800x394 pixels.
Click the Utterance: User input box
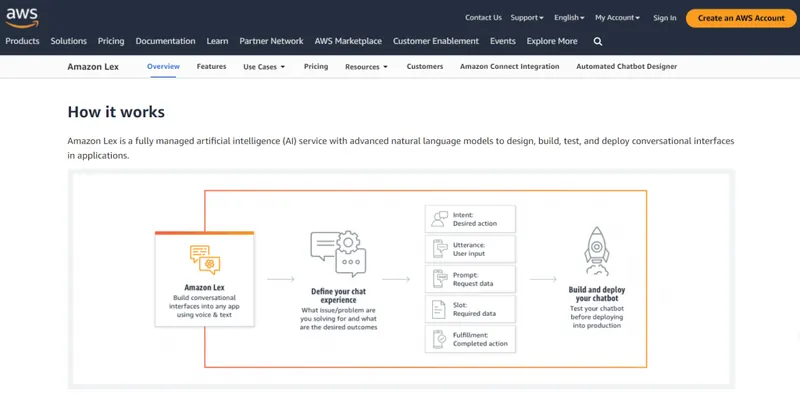click(x=470, y=249)
